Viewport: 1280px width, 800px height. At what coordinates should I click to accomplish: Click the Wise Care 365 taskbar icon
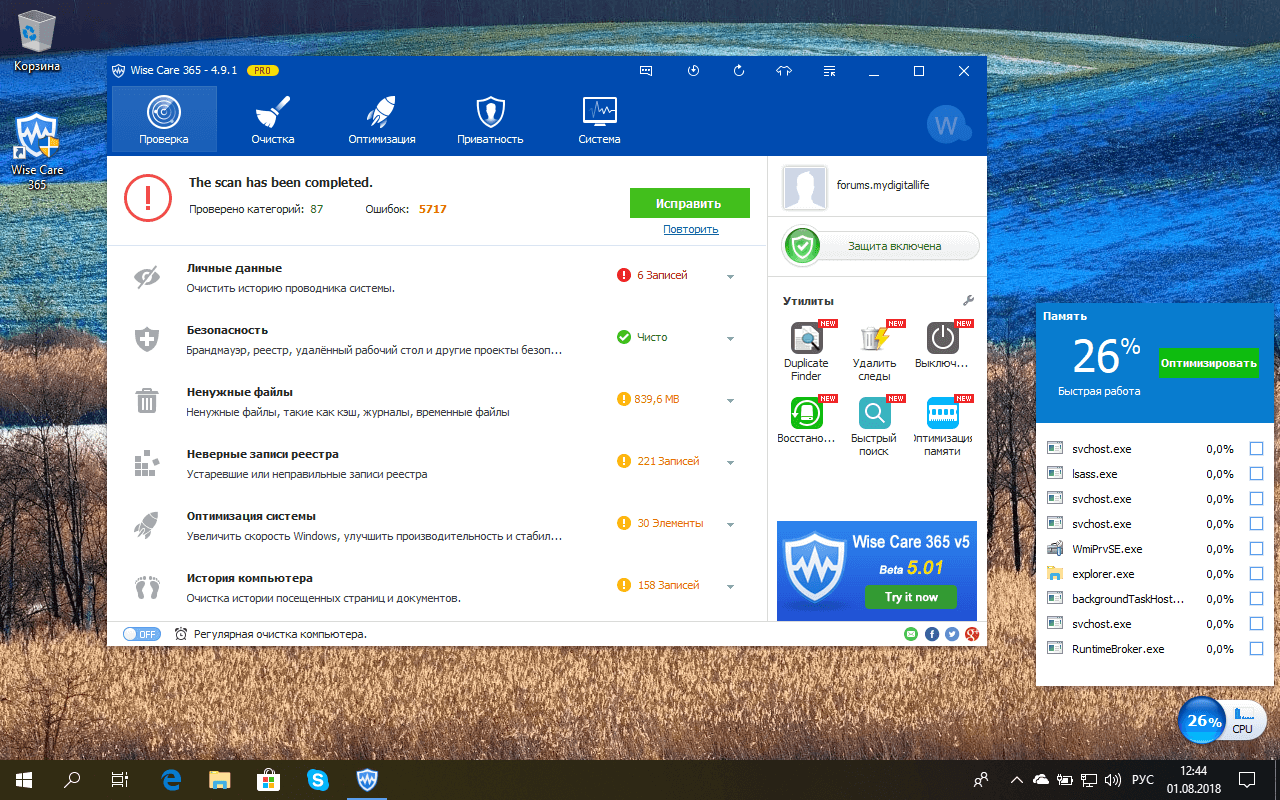[x=367, y=779]
